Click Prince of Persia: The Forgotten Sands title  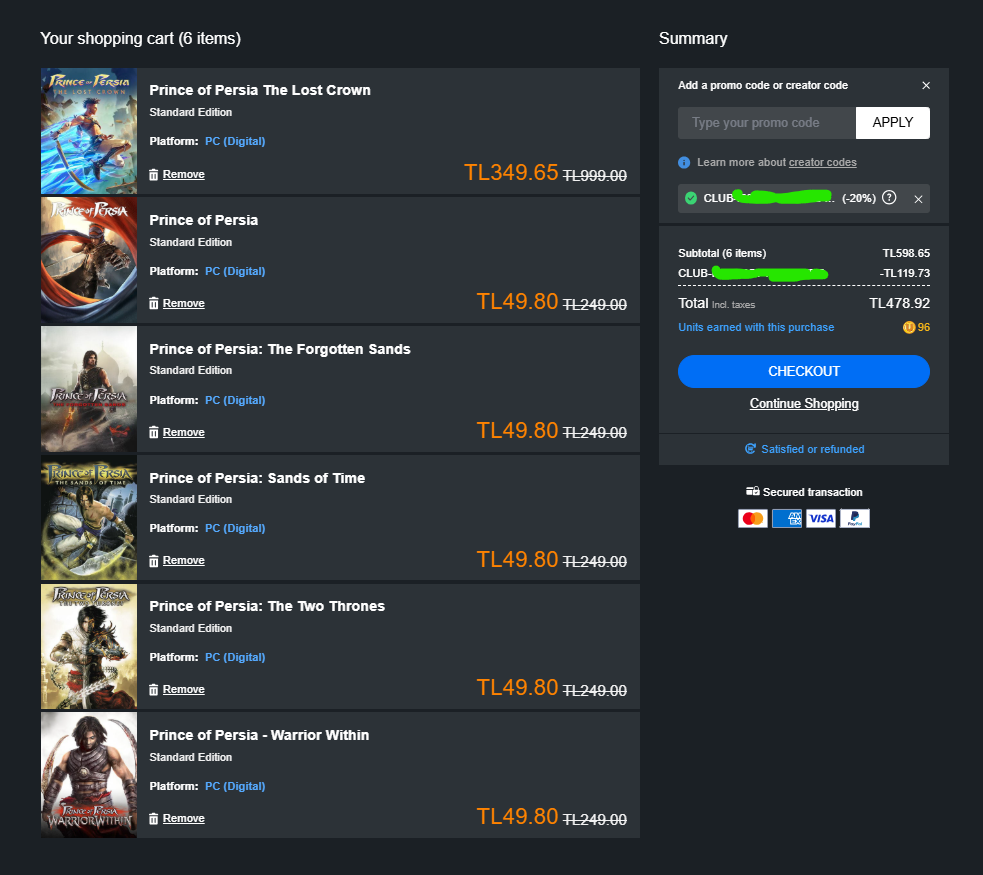click(x=280, y=349)
